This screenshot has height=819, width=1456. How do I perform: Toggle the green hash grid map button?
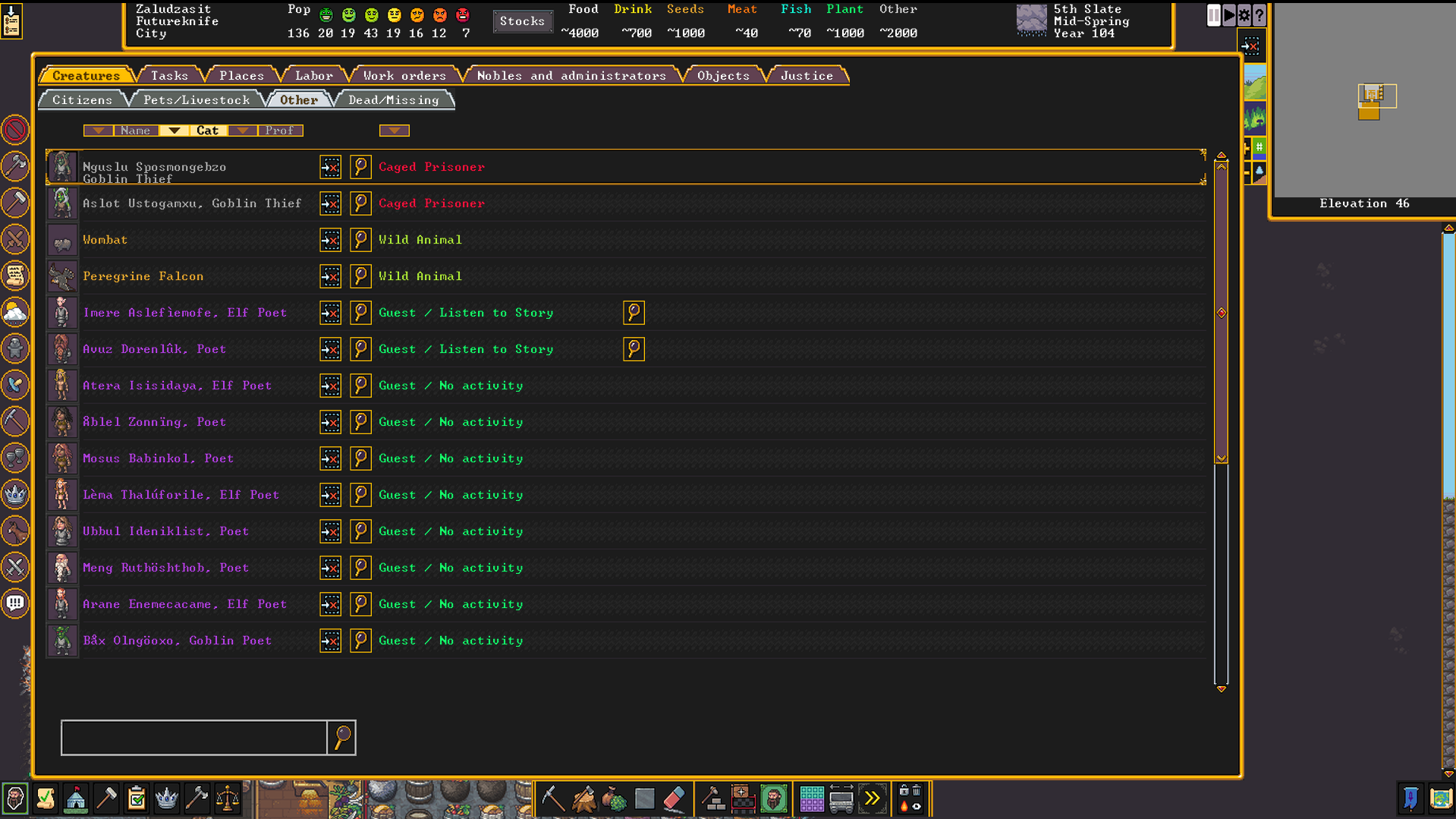[x=1259, y=147]
